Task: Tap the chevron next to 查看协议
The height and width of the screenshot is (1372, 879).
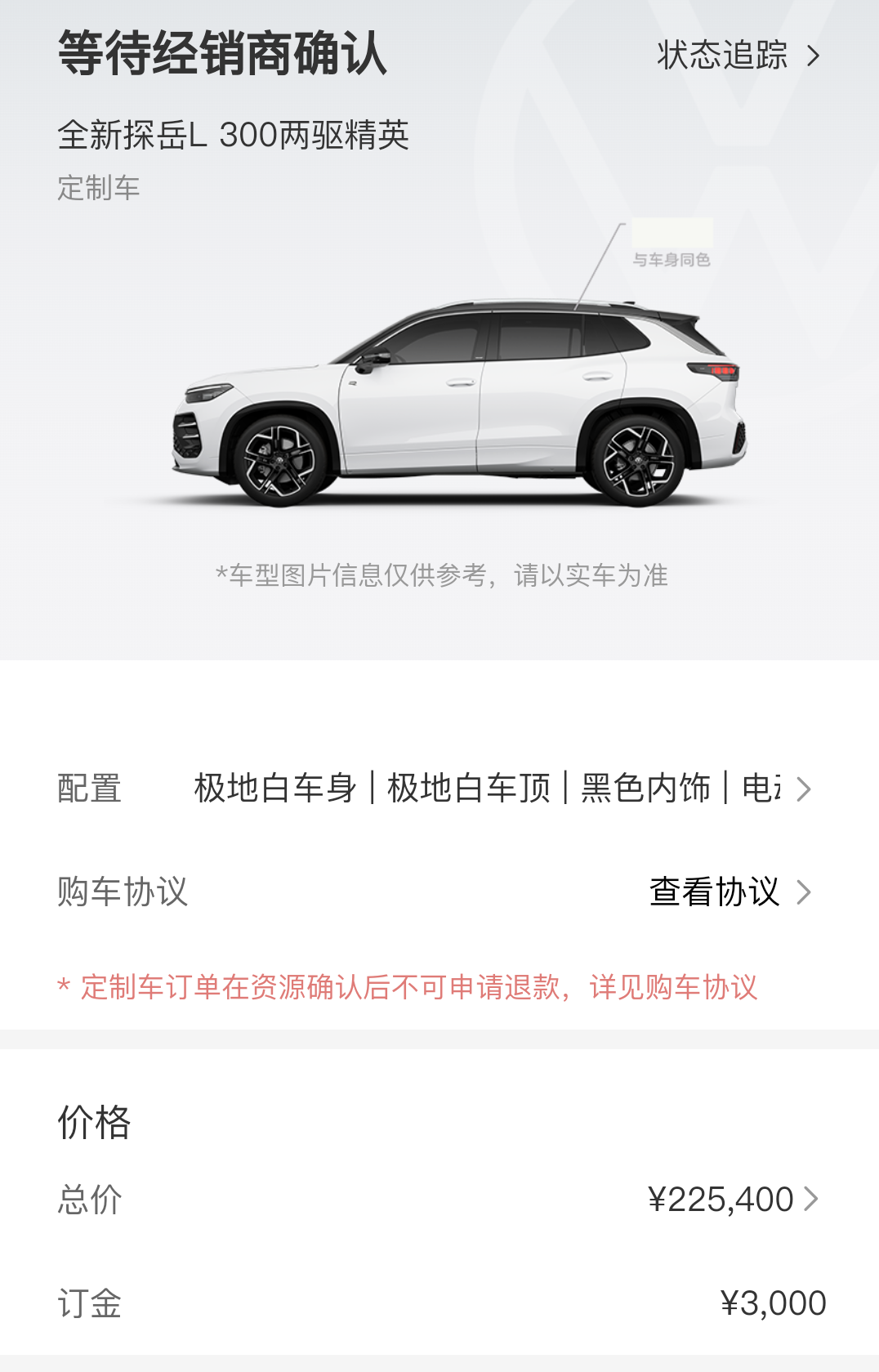Action: (804, 892)
